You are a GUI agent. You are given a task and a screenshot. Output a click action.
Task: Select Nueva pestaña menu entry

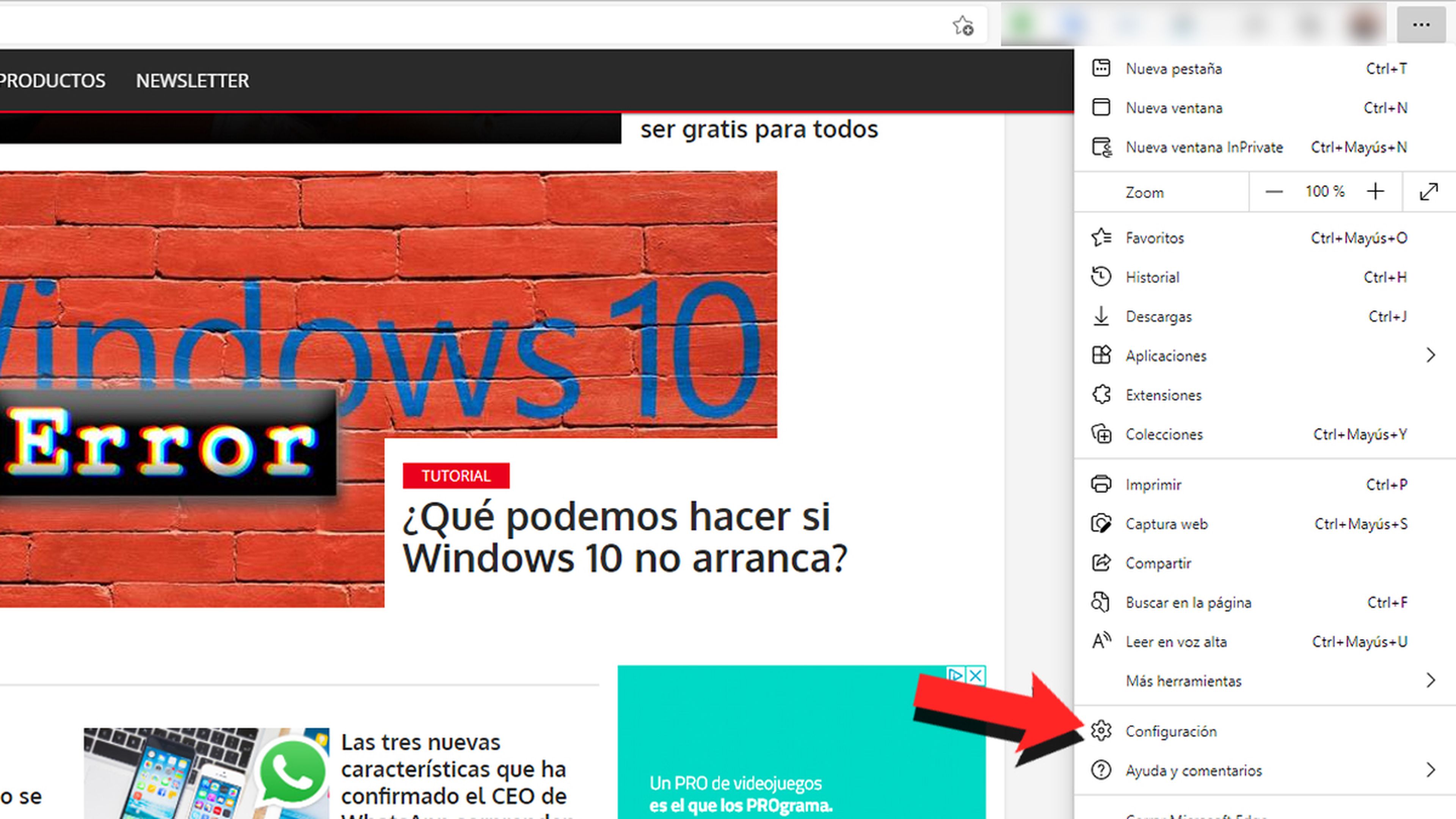(x=1265, y=68)
